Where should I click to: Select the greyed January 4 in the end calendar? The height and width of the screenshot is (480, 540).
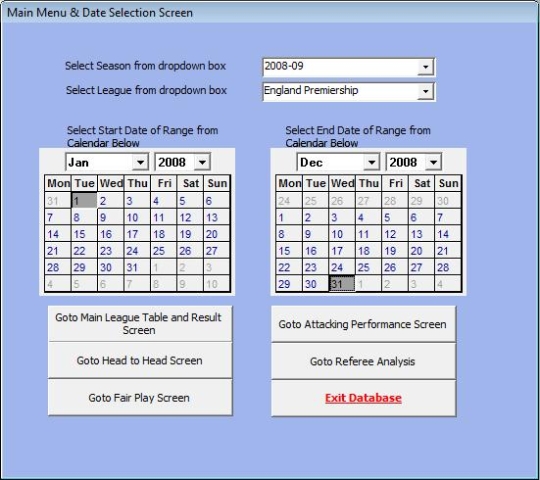tap(448, 284)
